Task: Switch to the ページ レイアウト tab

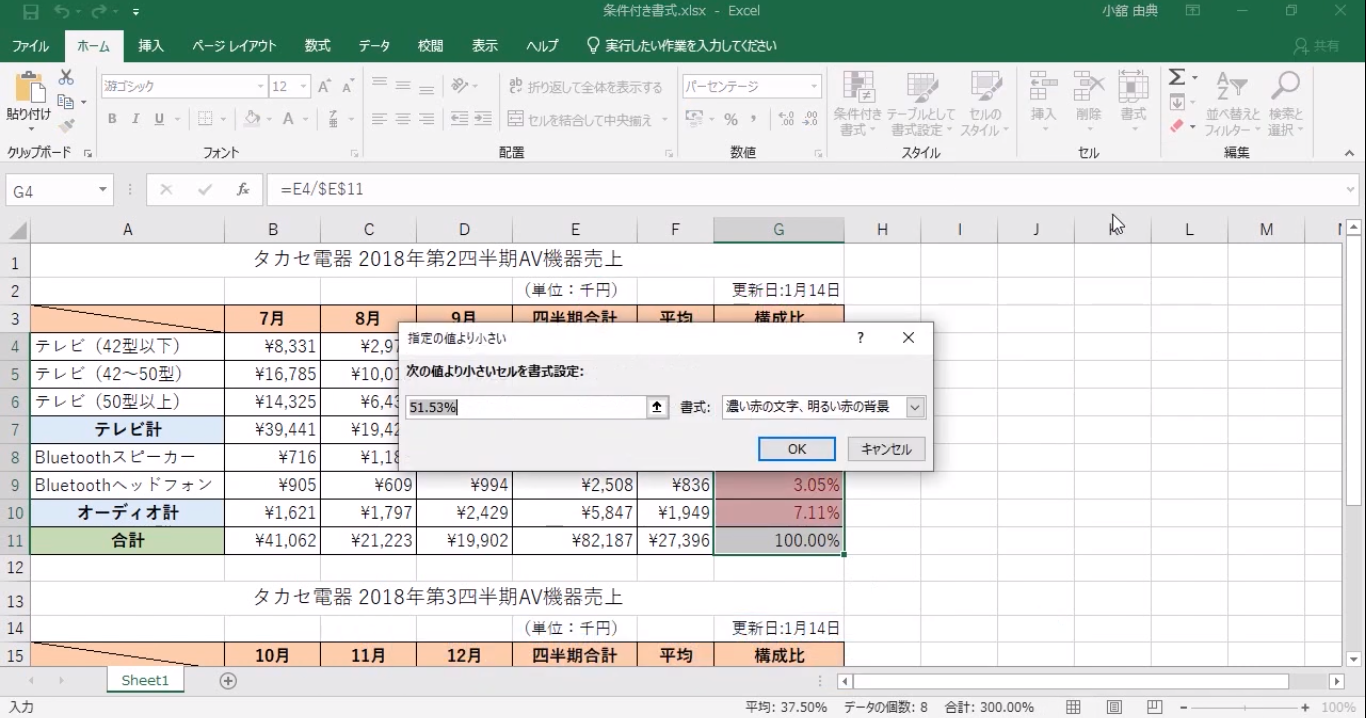Action: coord(234,46)
